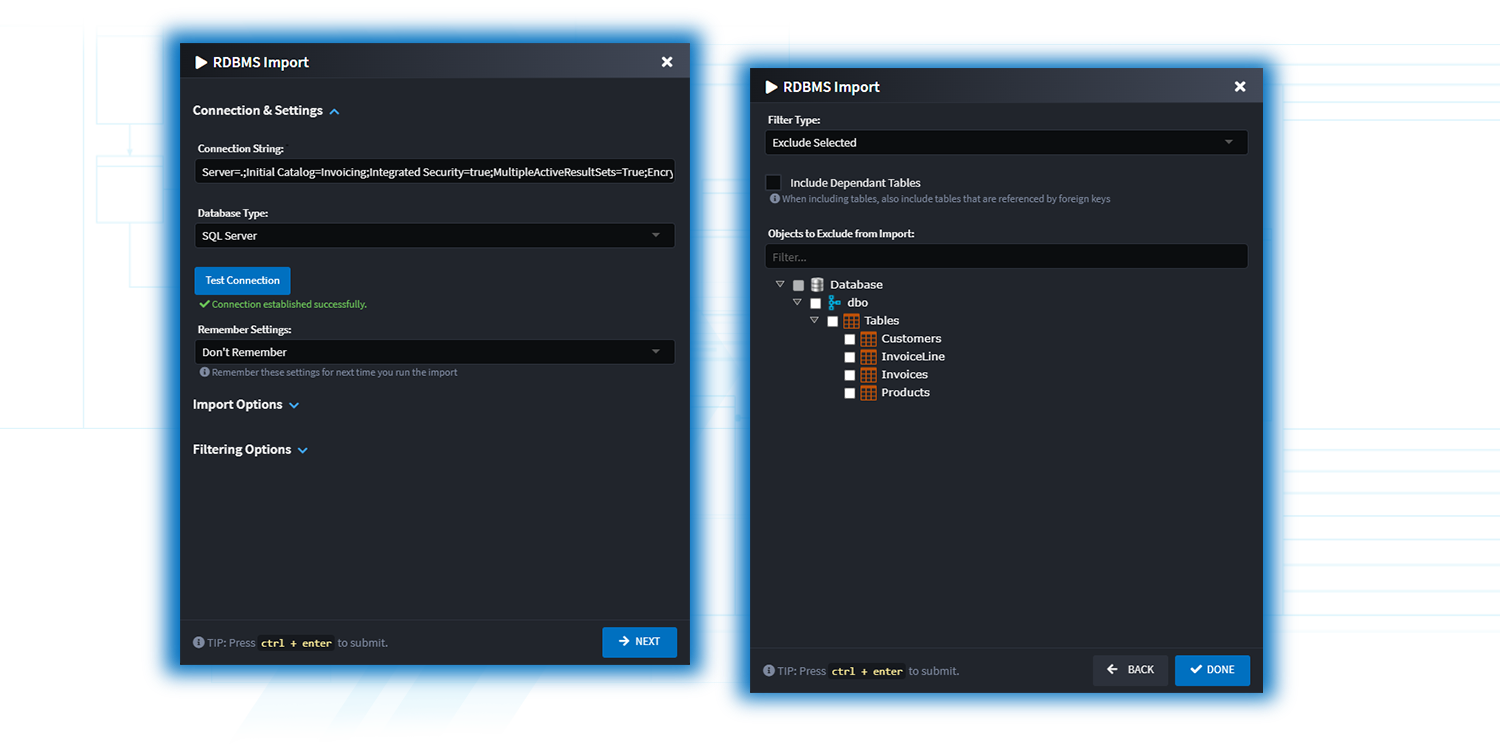The width and height of the screenshot is (1500, 750).
Task: Enable the Include Dependant Tables checkbox
Action: (773, 183)
